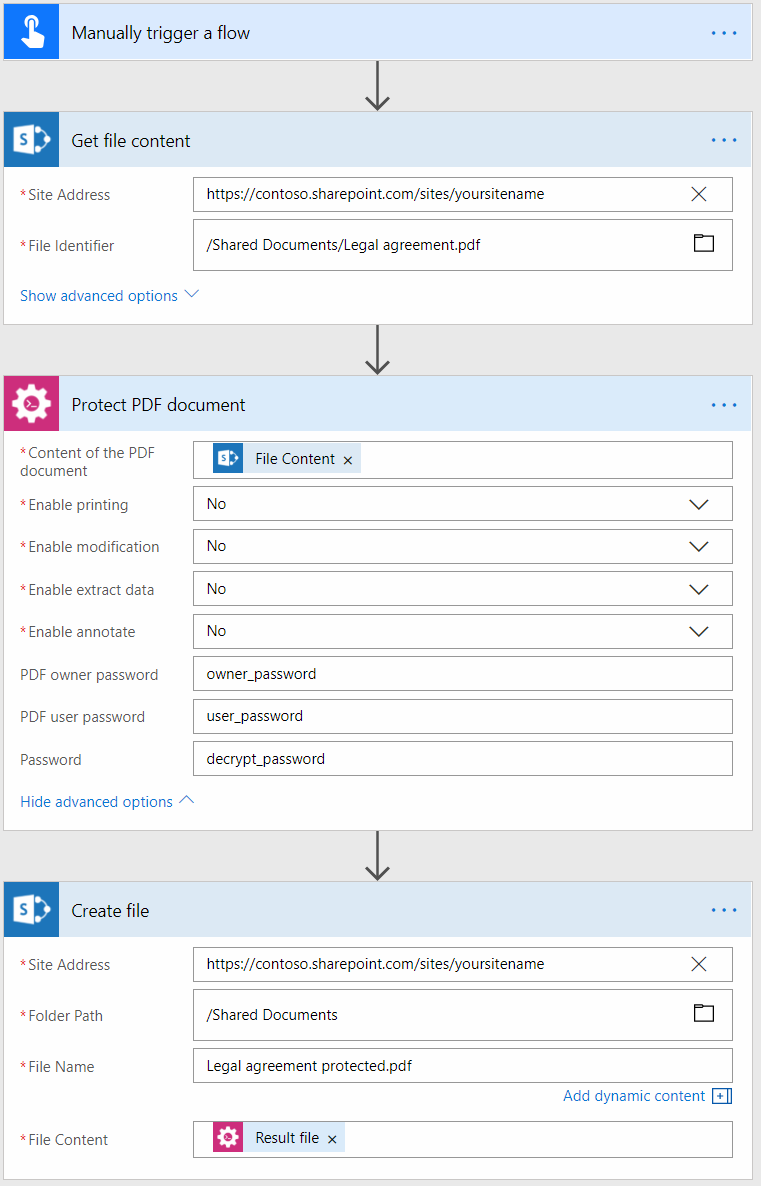Expand Show advanced options under Get file content
The height and width of the screenshot is (1186, 761).
click(98, 295)
